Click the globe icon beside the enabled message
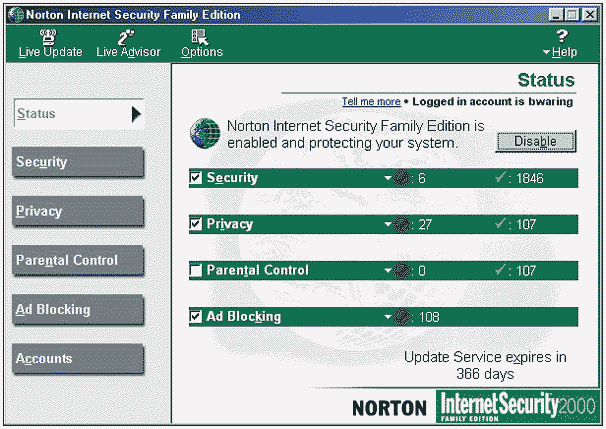The height and width of the screenshot is (429, 606). [x=205, y=134]
